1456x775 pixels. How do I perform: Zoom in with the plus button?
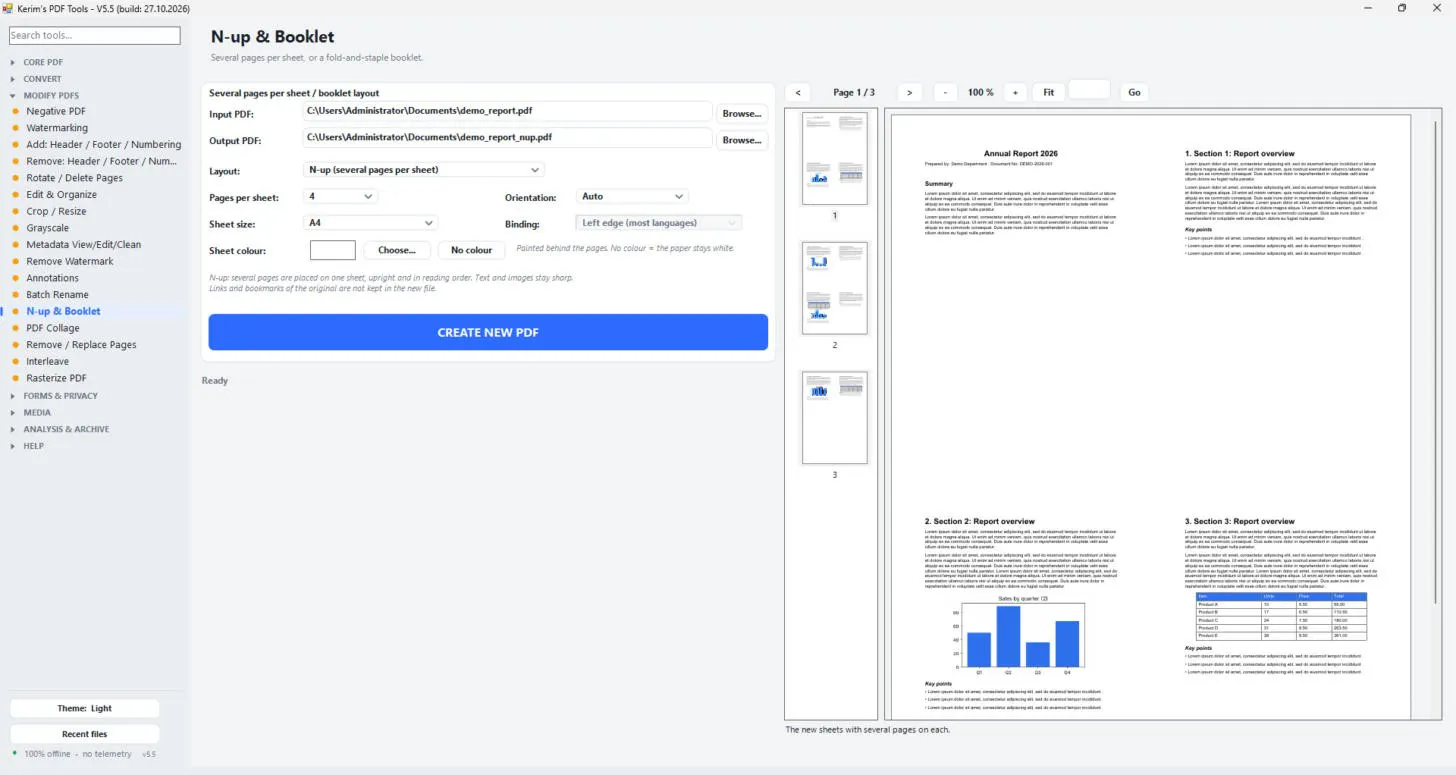tap(1015, 92)
